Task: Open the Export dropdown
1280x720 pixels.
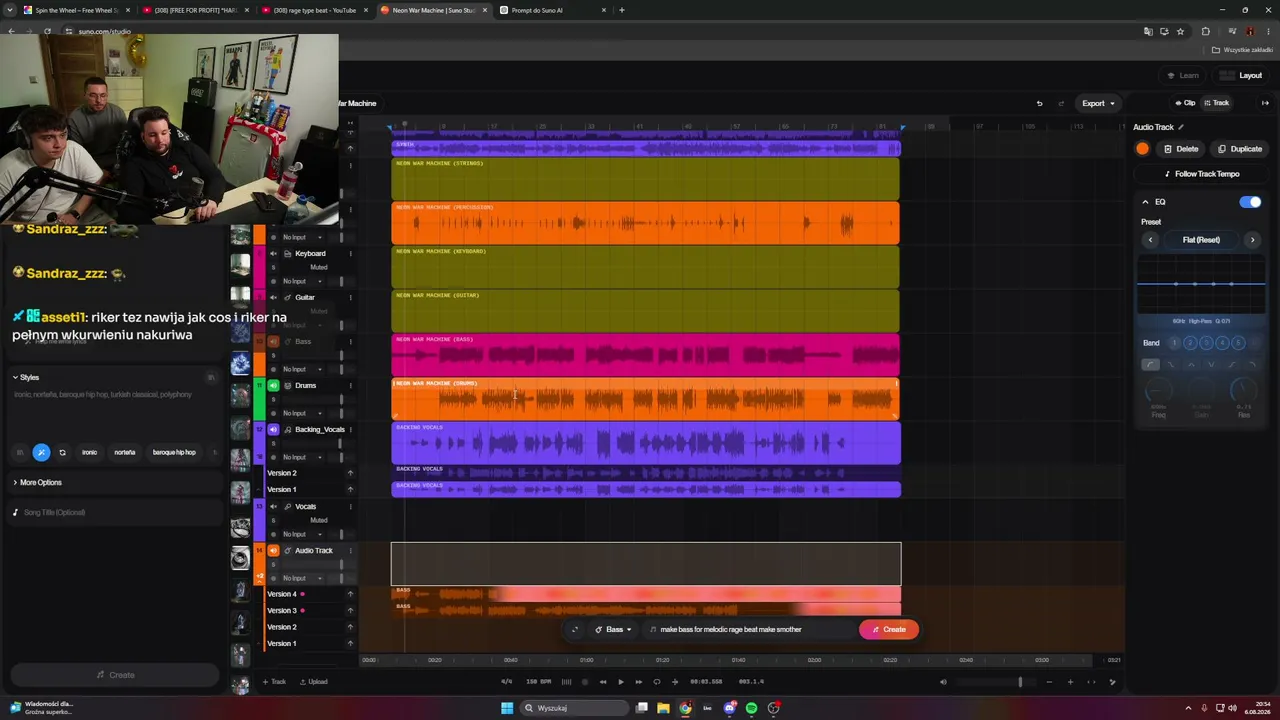Action: (1098, 103)
